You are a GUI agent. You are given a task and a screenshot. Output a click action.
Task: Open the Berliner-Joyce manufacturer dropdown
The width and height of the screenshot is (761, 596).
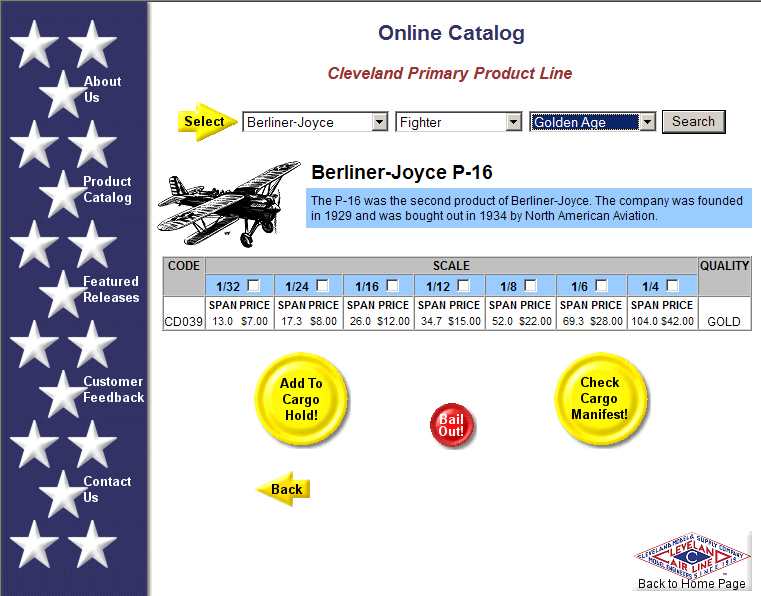click(315, 122)
